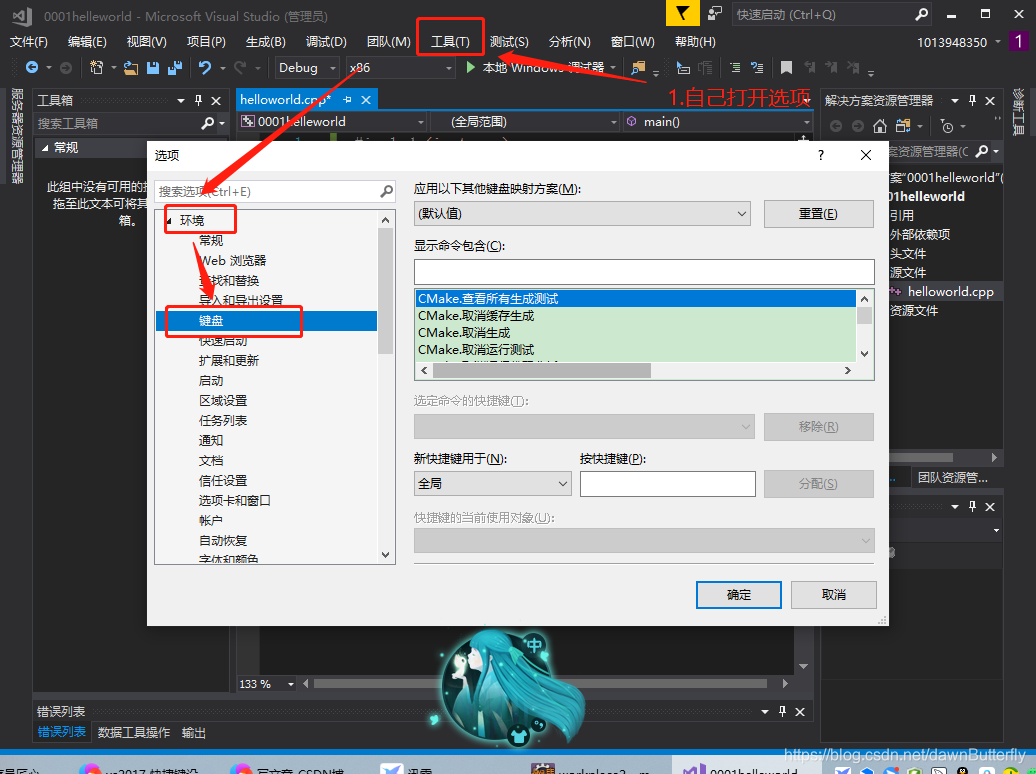Viewport: 1036px width, 774px height.
Task: Switch to the 输出 tab
Action: point(194,732)
